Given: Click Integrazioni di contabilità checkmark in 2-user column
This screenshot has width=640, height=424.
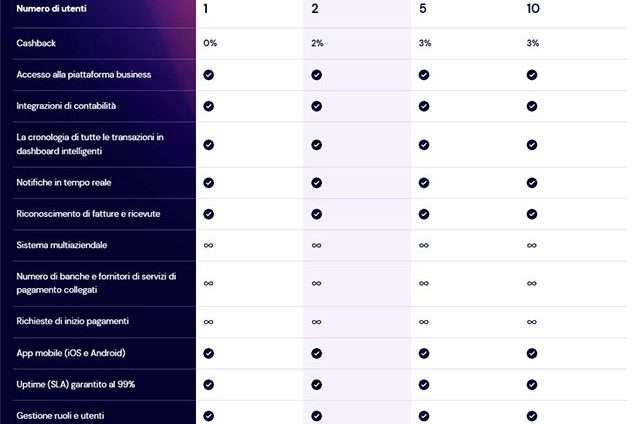Looking at the screenshot, I should (316, 106).
